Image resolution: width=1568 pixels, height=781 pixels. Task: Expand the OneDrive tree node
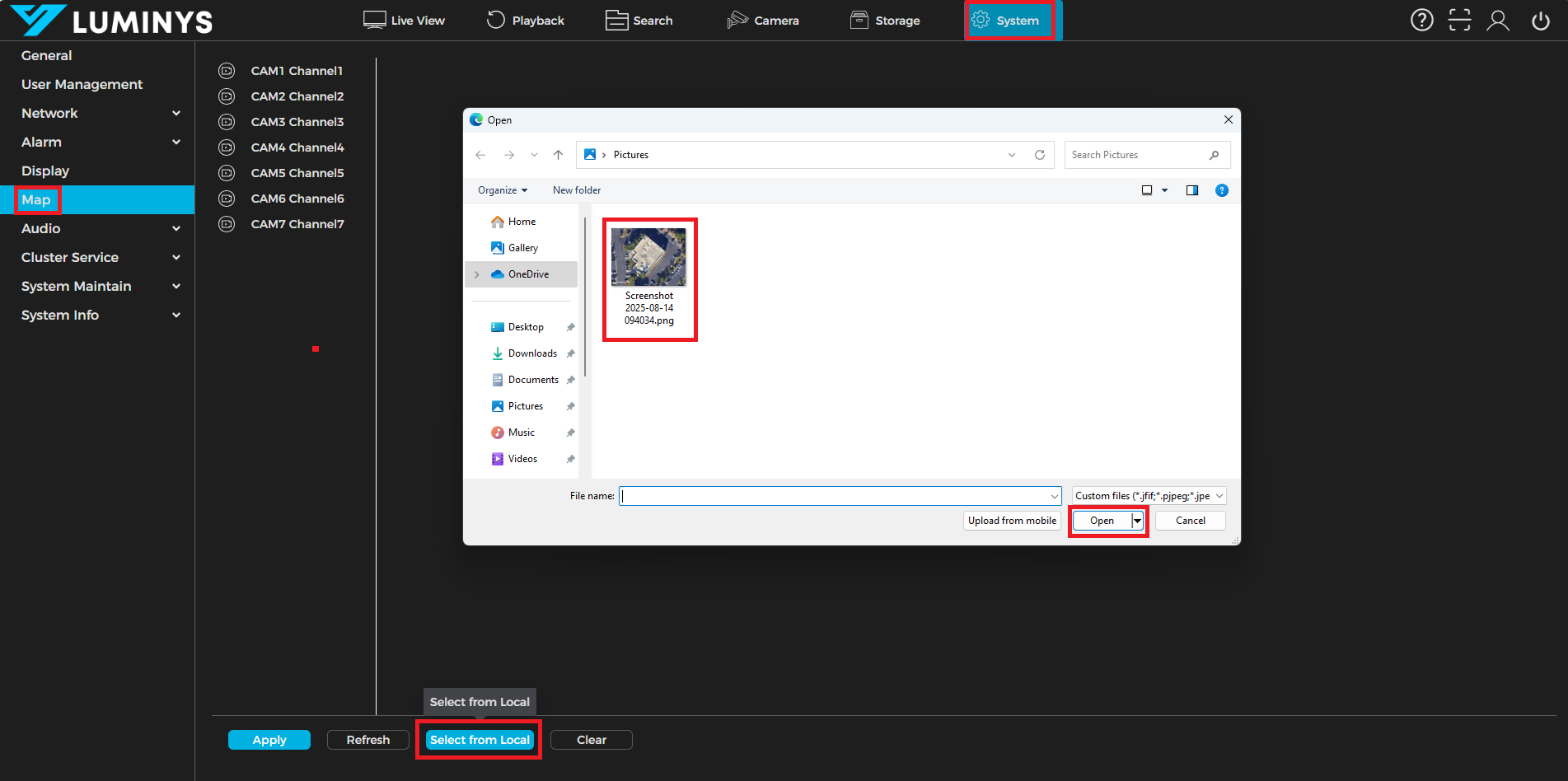point(477,274)
